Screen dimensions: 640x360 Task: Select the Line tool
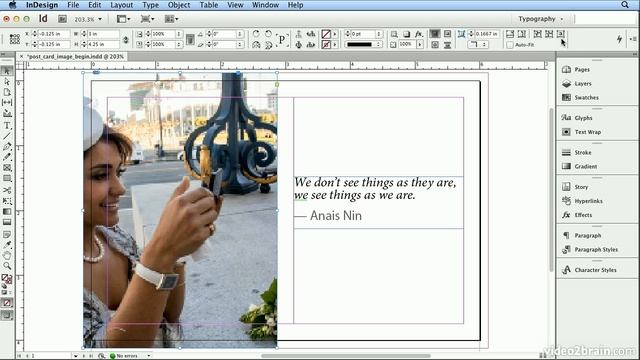(7, 136)
